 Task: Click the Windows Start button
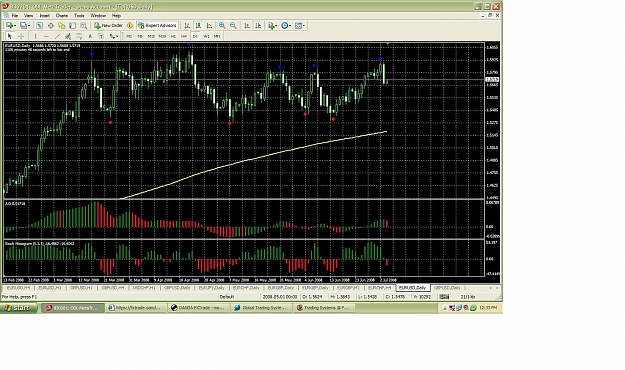(x=18, y=308)
